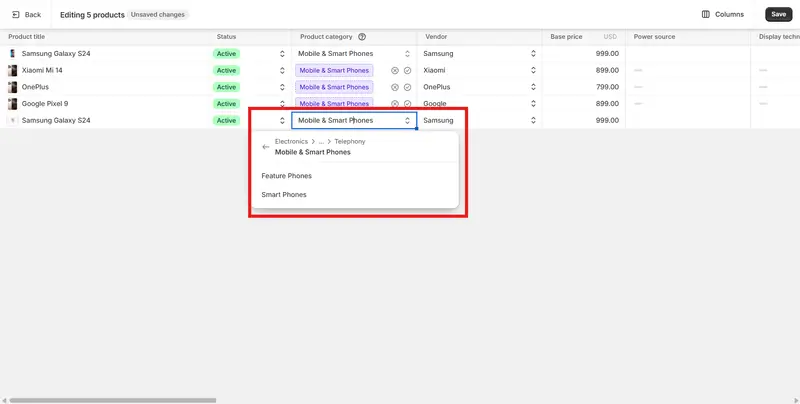The image size is (800, 404).
Task: Reject suggested category for Xiaomi Mi 14
Action: tap(394, 71)
